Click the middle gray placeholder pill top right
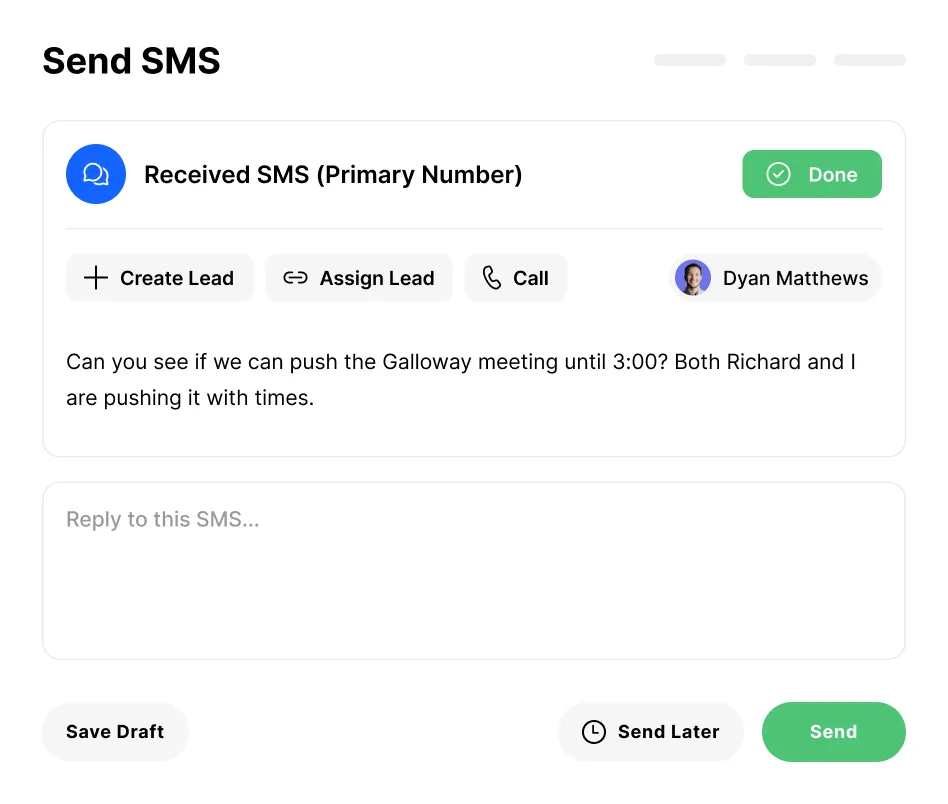Screen dimensions: 948x804 (780, 60)
